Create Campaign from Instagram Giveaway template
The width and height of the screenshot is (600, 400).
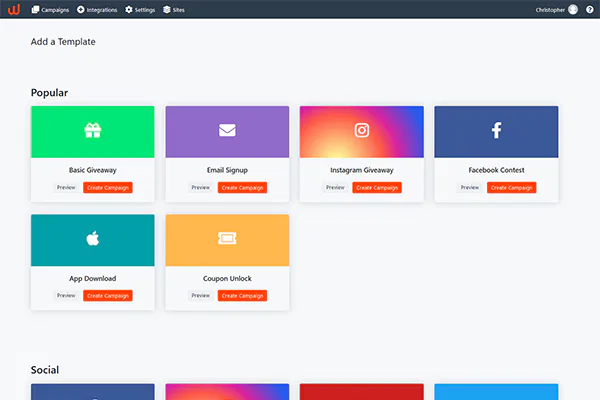(x=377, y=187)
